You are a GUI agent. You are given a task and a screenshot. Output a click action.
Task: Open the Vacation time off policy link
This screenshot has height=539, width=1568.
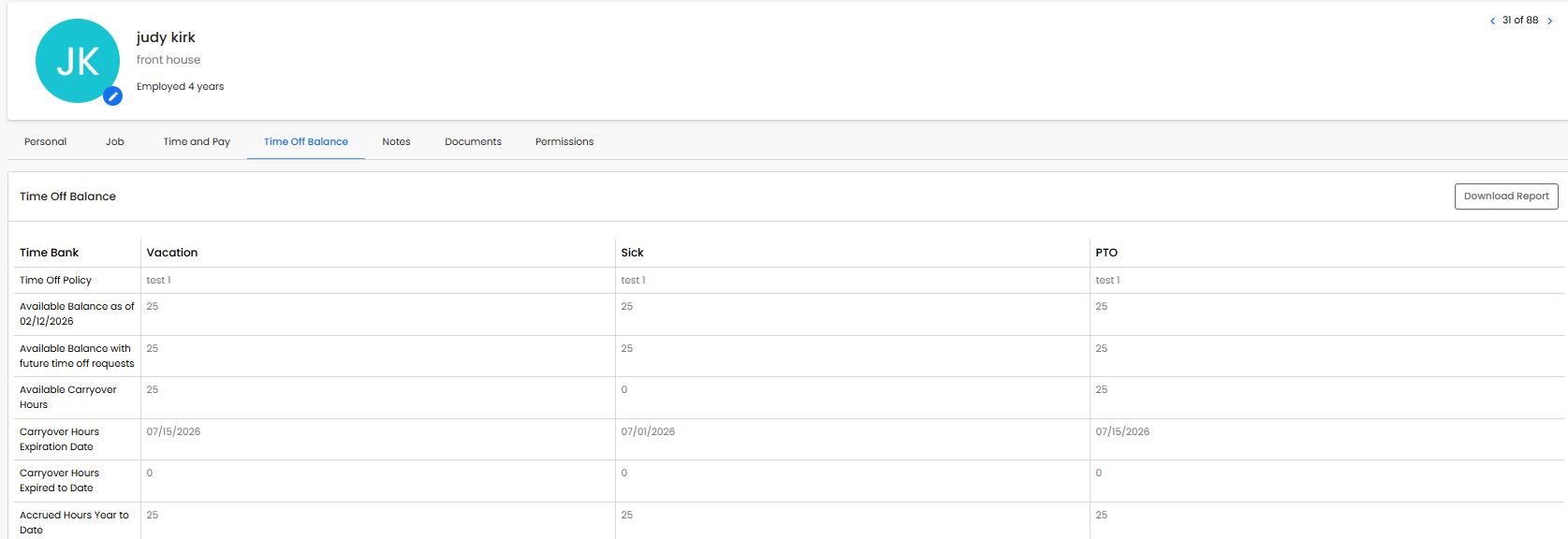tap(158, 281)
